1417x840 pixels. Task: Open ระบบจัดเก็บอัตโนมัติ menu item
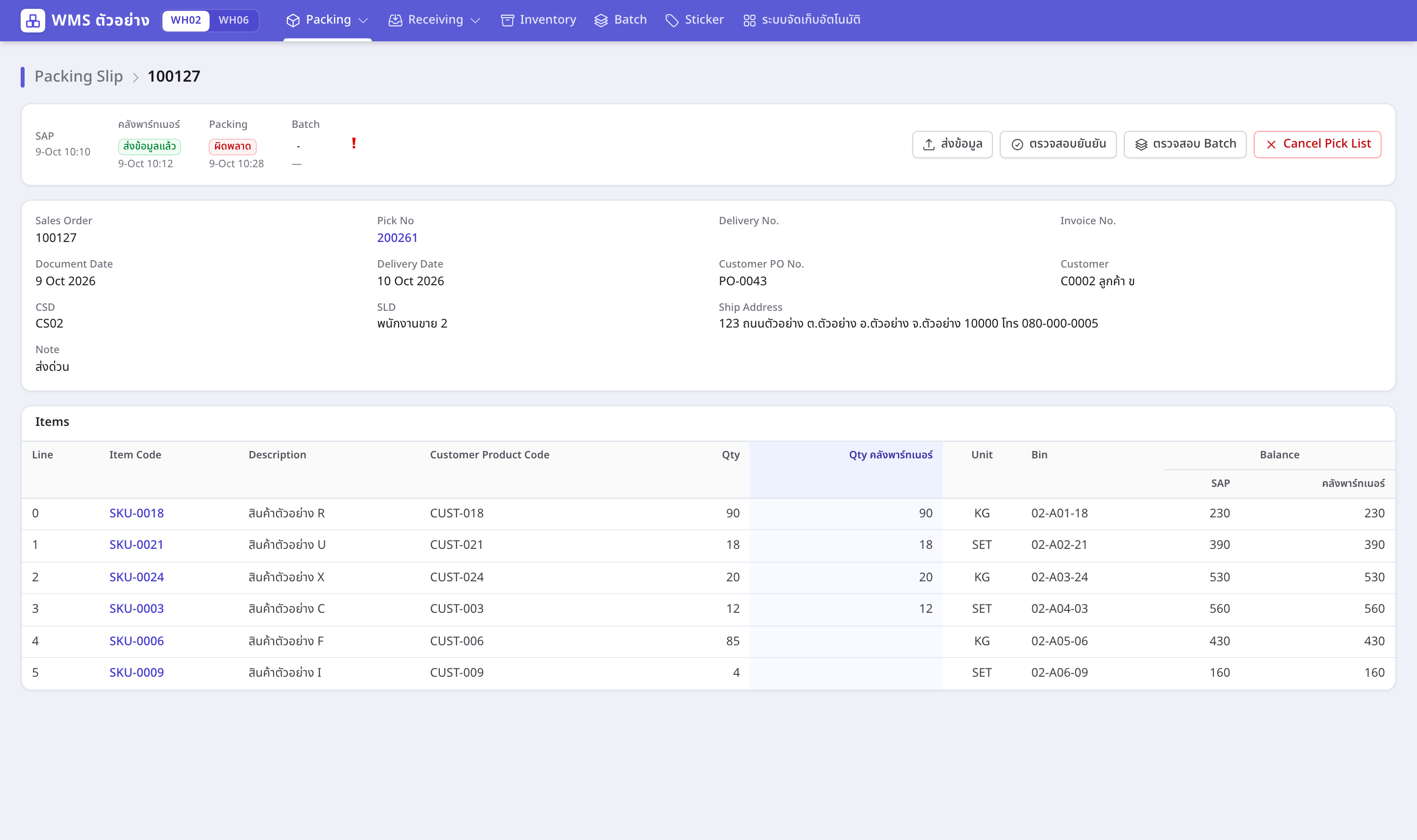[x=801, y=20]
